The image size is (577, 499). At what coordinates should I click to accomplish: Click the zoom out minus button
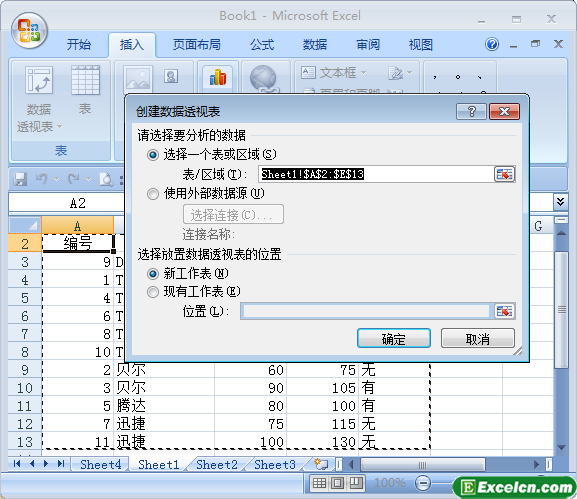click(x=423, y=482)
